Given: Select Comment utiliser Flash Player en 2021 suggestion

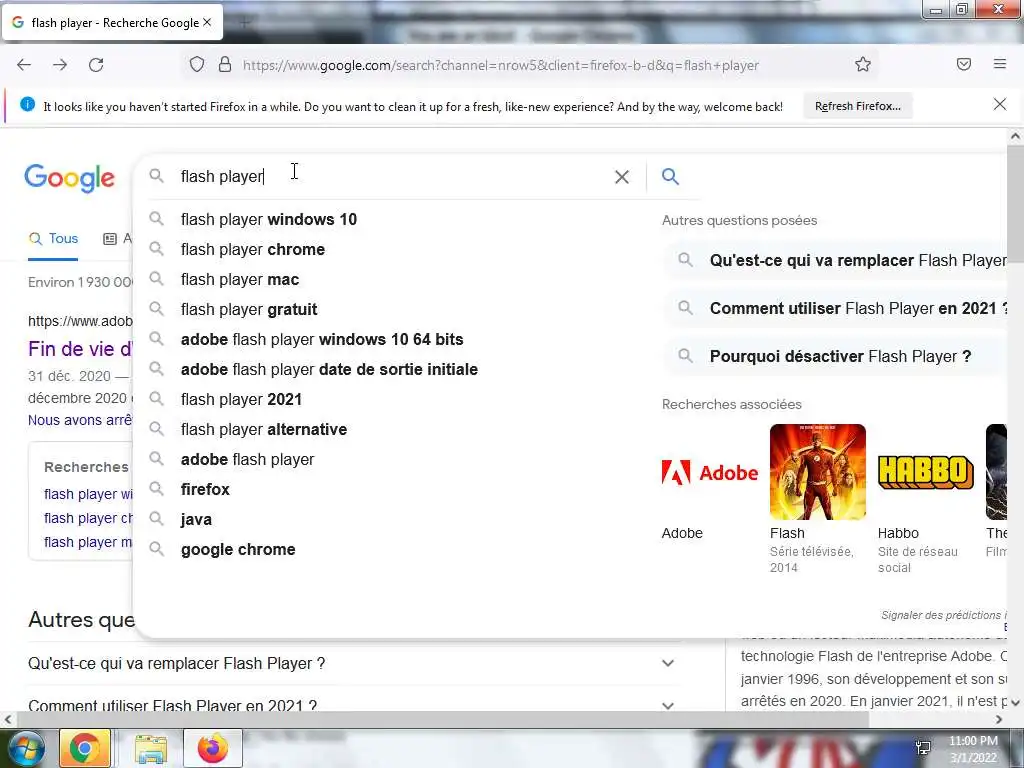Looking at the screenshot, I should tap(836, 308).
